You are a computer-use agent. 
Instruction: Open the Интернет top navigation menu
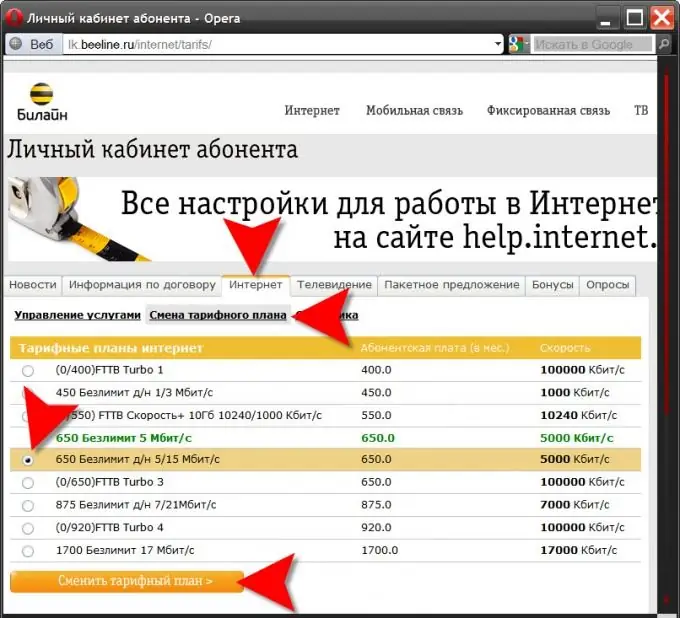click(x=312, y=110)
